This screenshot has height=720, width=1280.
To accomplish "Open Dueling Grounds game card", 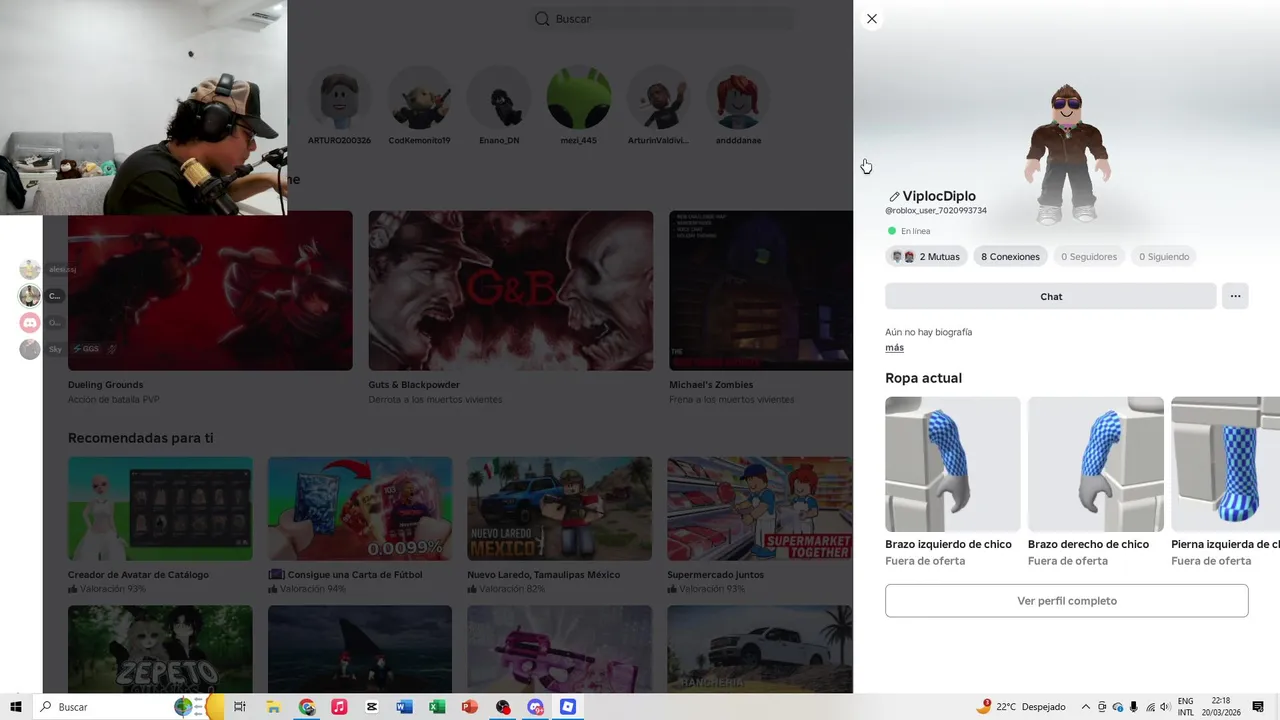I will tap(210, 290).
